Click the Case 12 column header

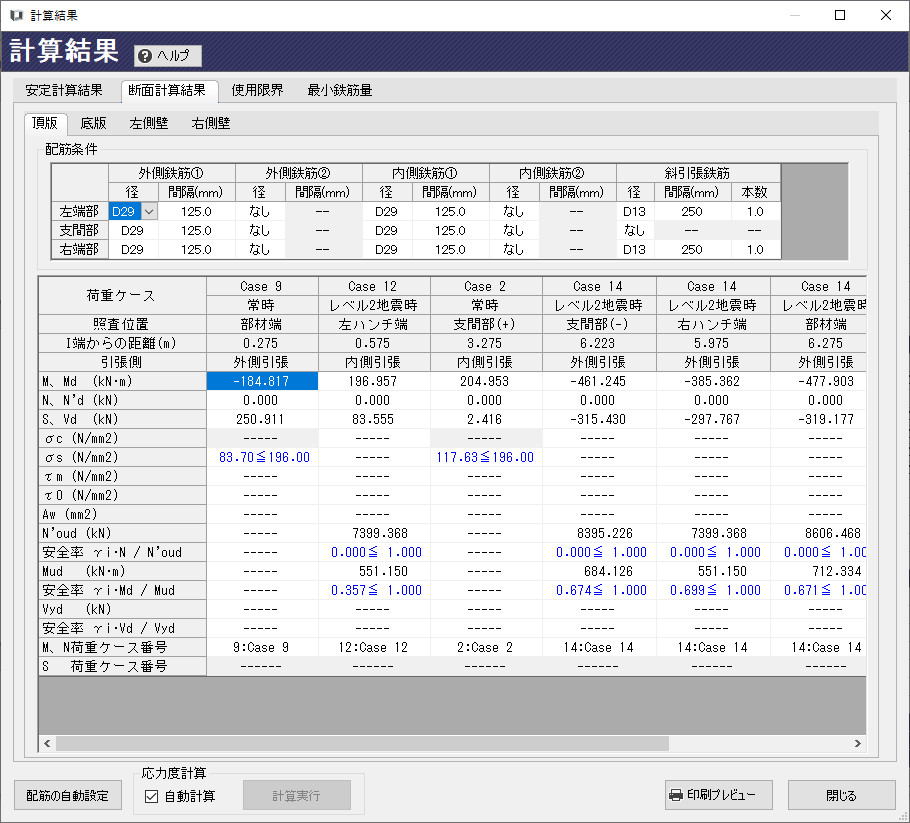point(373,286)
